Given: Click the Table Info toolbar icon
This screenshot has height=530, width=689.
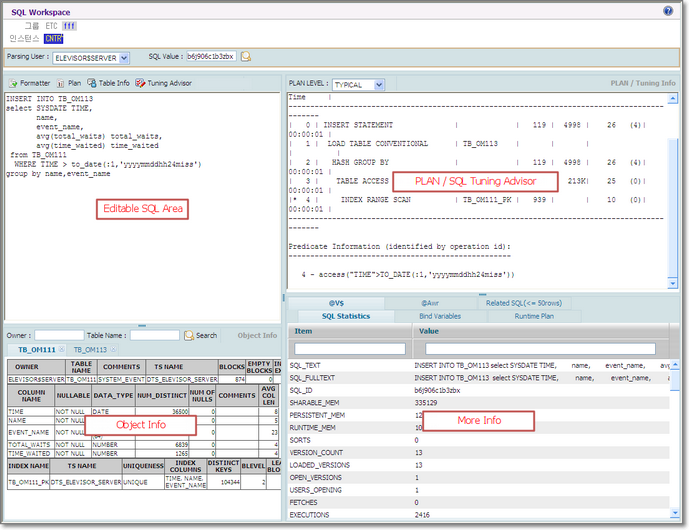Looking at the screenshot, I should coord(91,83).
